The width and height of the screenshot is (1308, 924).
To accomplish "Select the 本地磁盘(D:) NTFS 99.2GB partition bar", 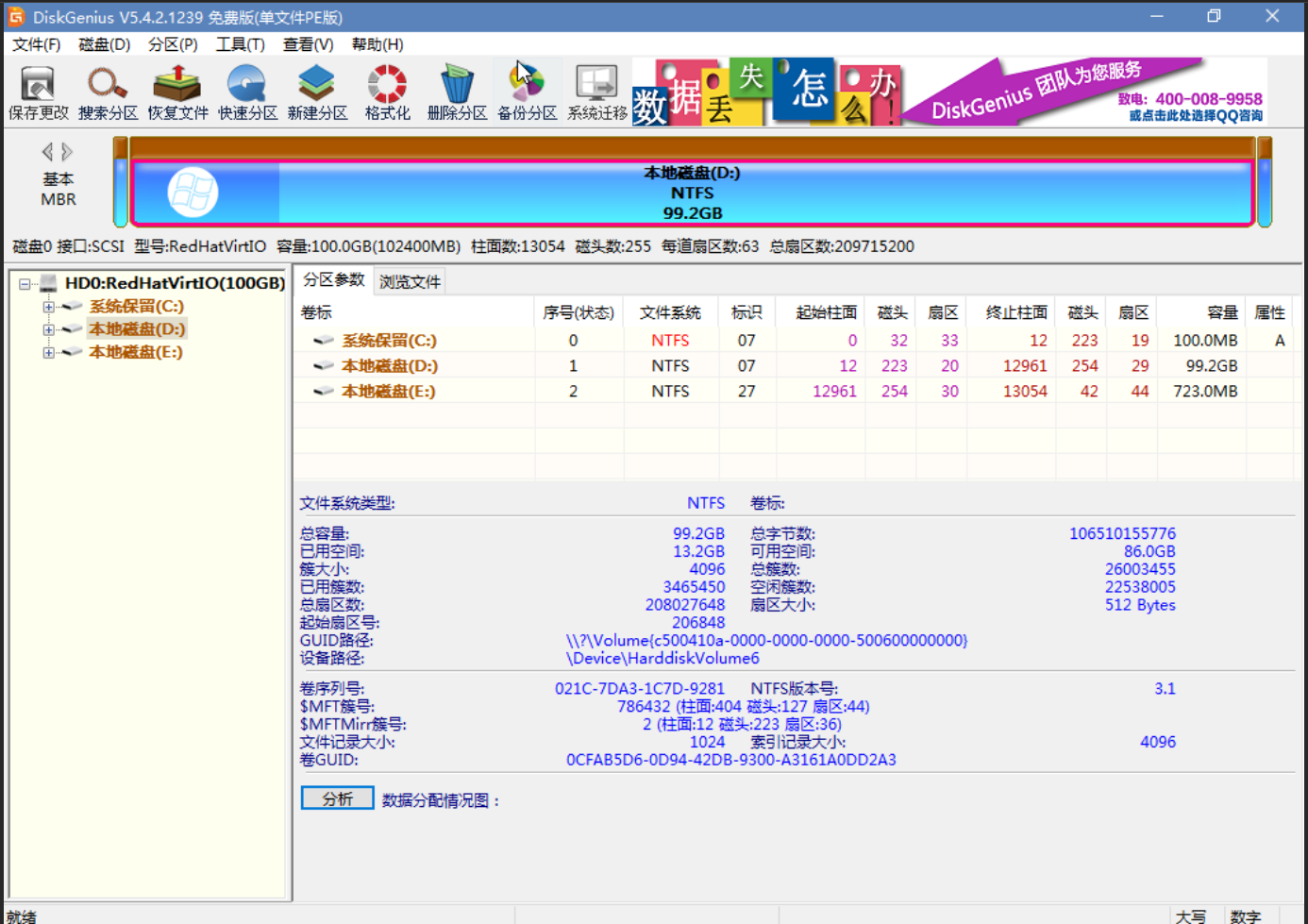I will (x=693, y=193).
